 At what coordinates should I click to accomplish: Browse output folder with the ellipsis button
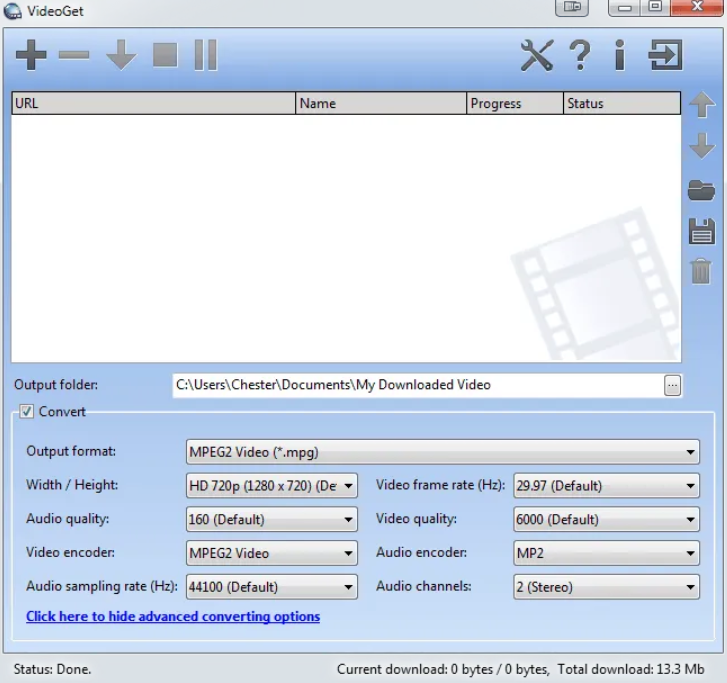(x=672, y=385)
